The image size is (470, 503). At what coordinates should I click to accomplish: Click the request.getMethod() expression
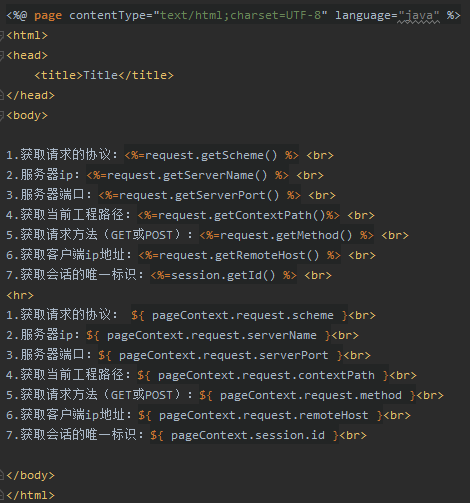coord(286,235)
